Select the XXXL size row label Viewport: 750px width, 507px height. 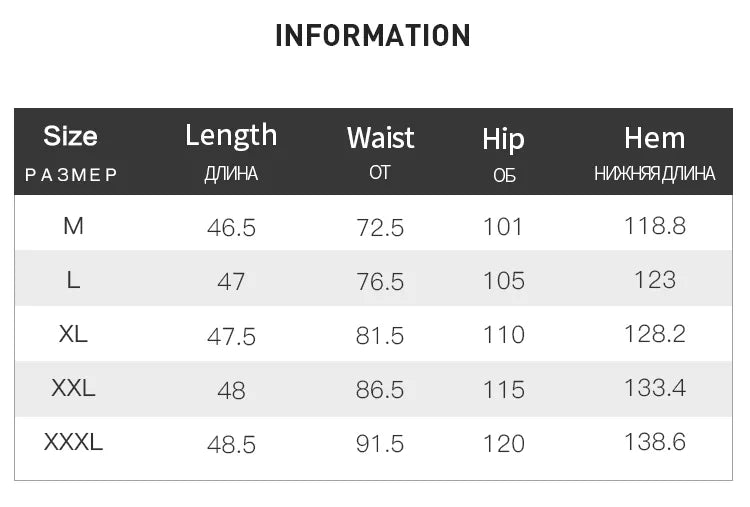click(73, 442)
